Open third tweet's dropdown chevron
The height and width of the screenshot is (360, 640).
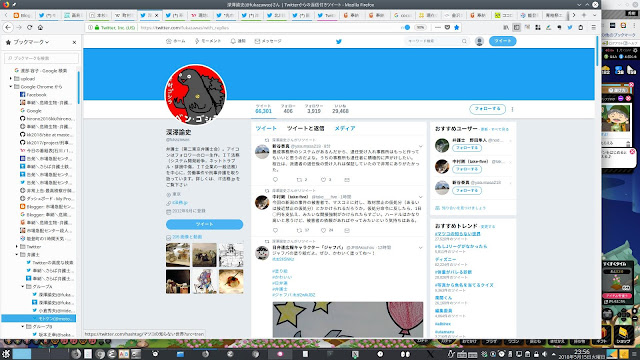click(x=420, y=248)
